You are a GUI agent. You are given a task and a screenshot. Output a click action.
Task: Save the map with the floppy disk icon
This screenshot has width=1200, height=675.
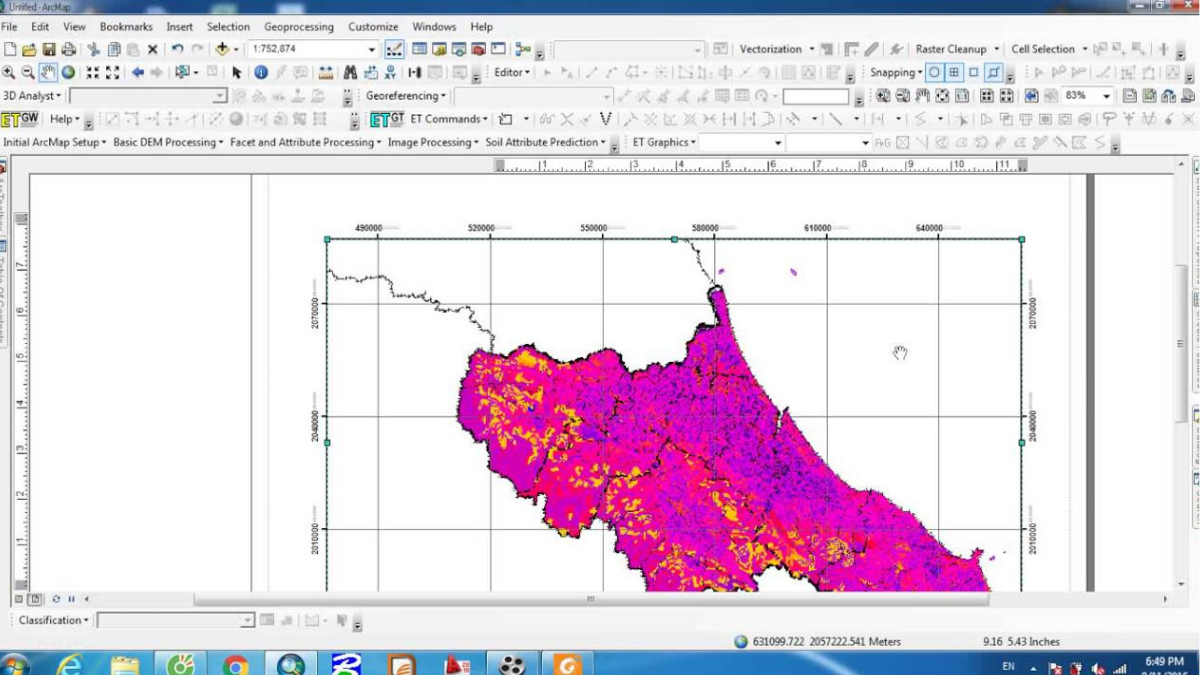(x=49, y=49)
